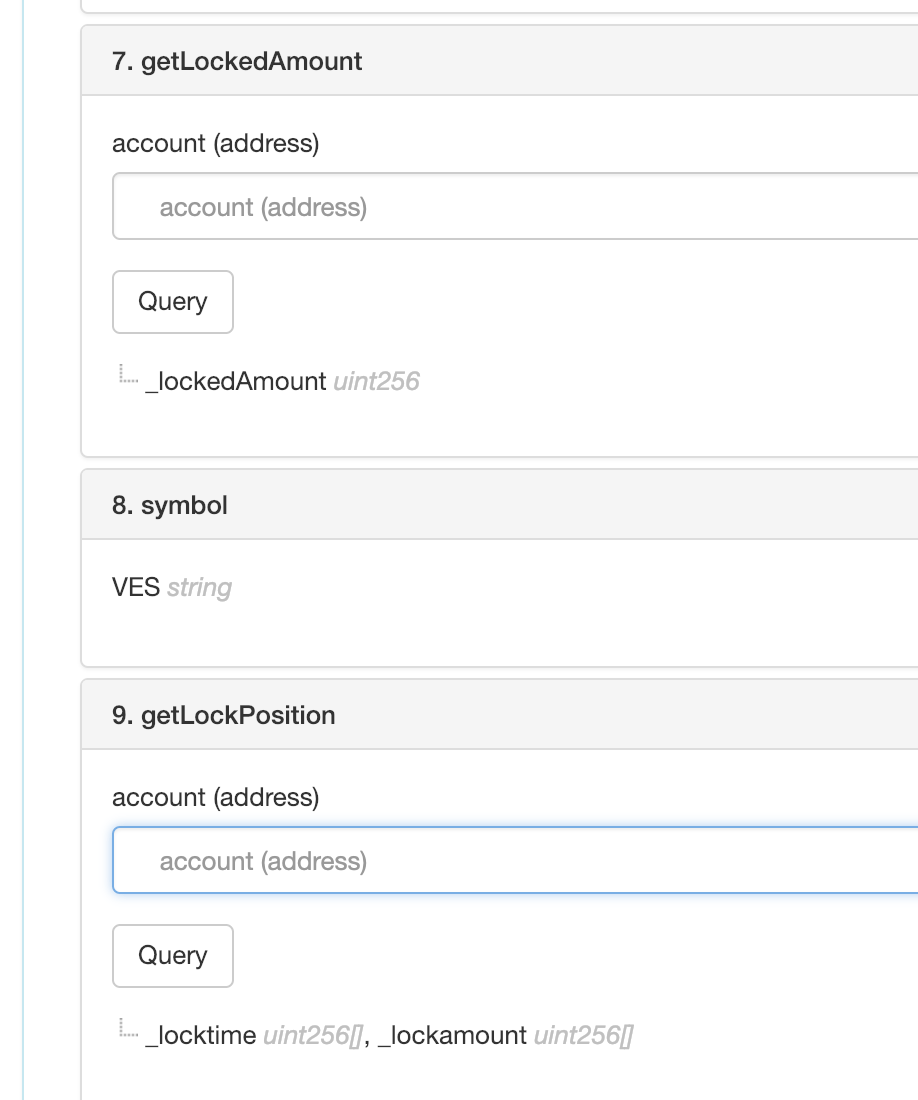Image resolution: width=918 pixels, height=1100 pixels.
Task: Click uint256 type next to _lockedAmount
Action: pos(376,381)
